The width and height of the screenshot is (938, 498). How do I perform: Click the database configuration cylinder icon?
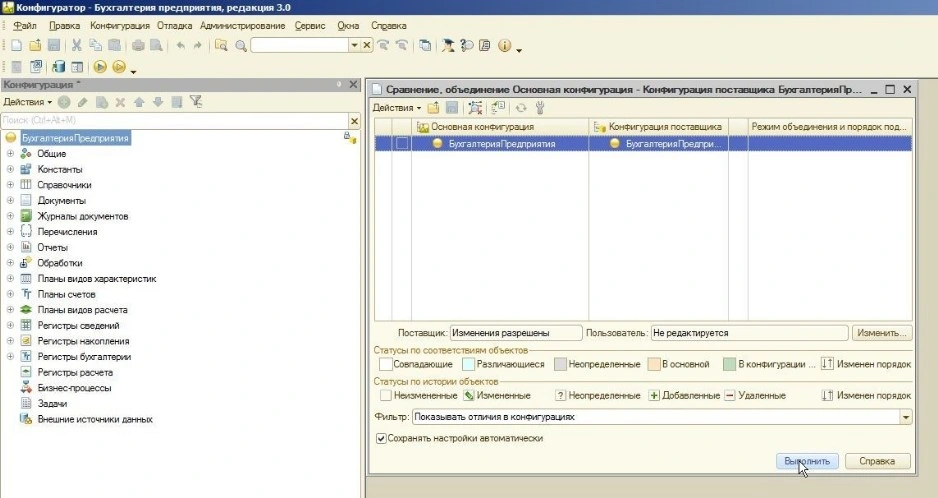point(58,68)
